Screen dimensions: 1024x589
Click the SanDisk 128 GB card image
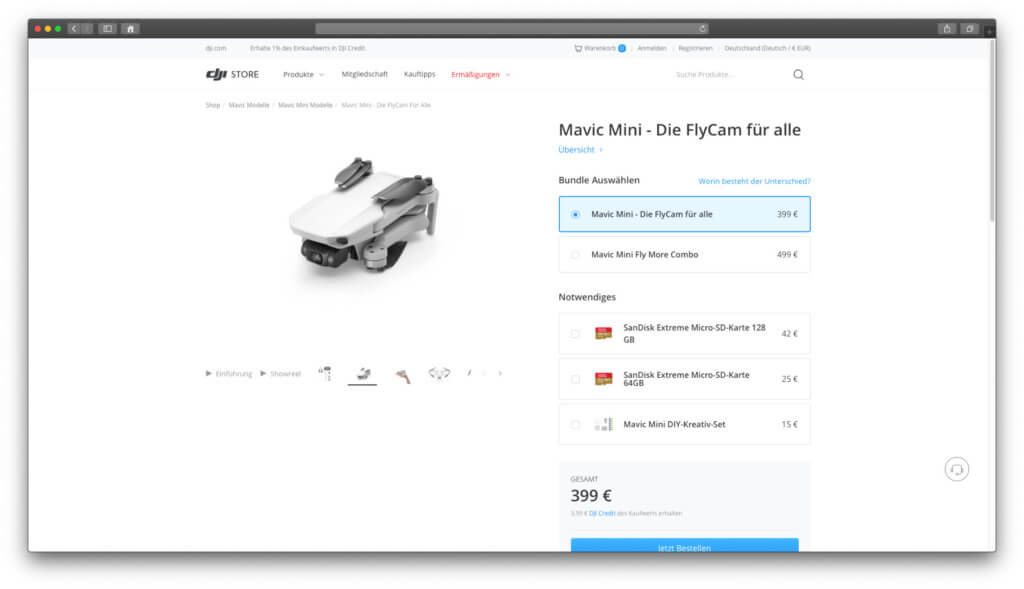603,333
